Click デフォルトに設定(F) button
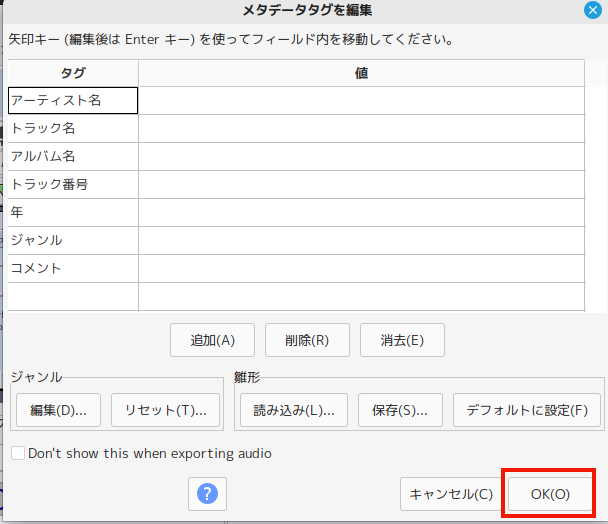Image resolution: width=608 pixels, height=524 pixels. pos(527,409)
